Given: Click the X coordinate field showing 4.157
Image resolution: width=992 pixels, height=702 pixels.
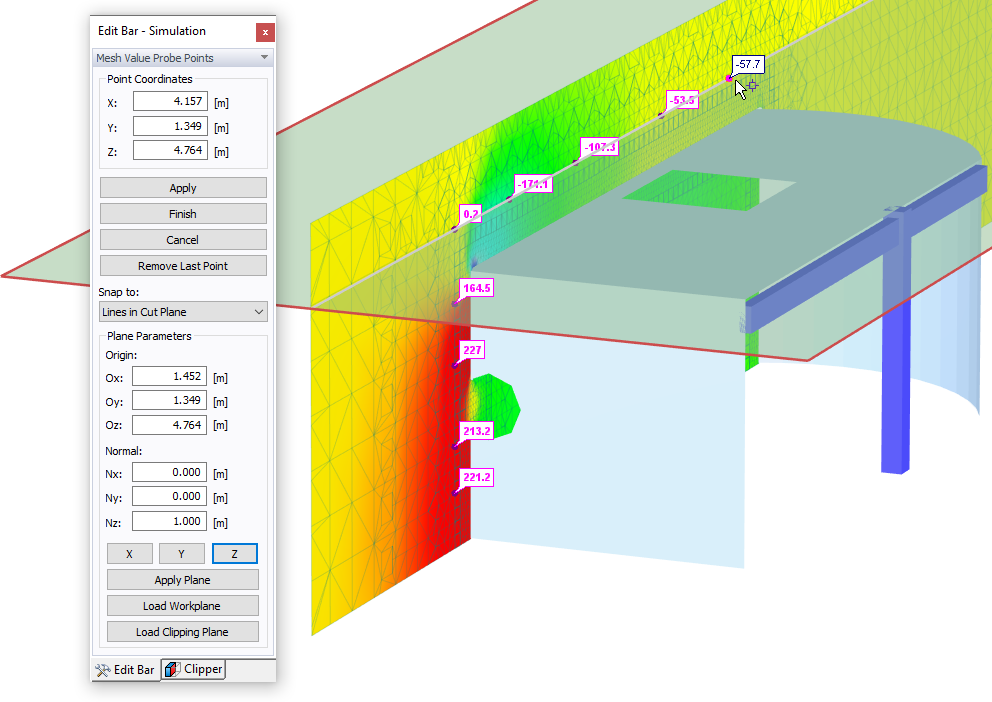Looking at the screenshot, I should (170, 101).
